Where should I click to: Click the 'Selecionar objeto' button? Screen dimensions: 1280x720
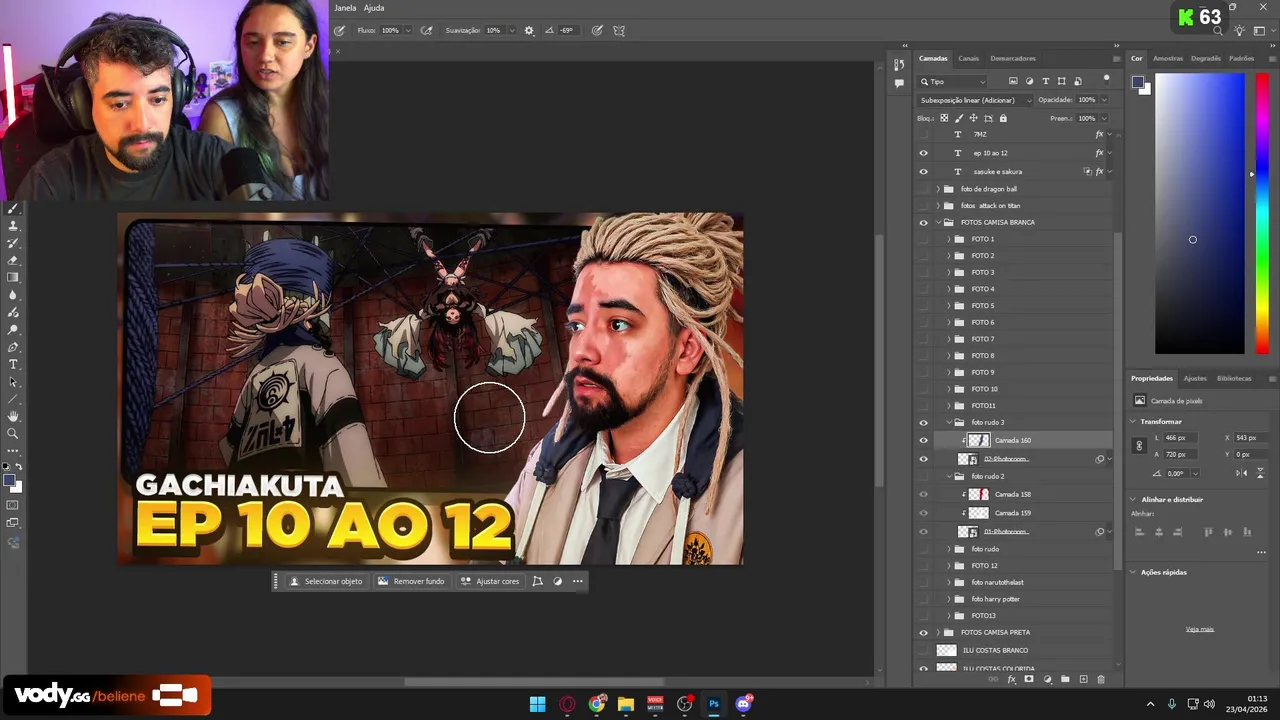point(326,581)
